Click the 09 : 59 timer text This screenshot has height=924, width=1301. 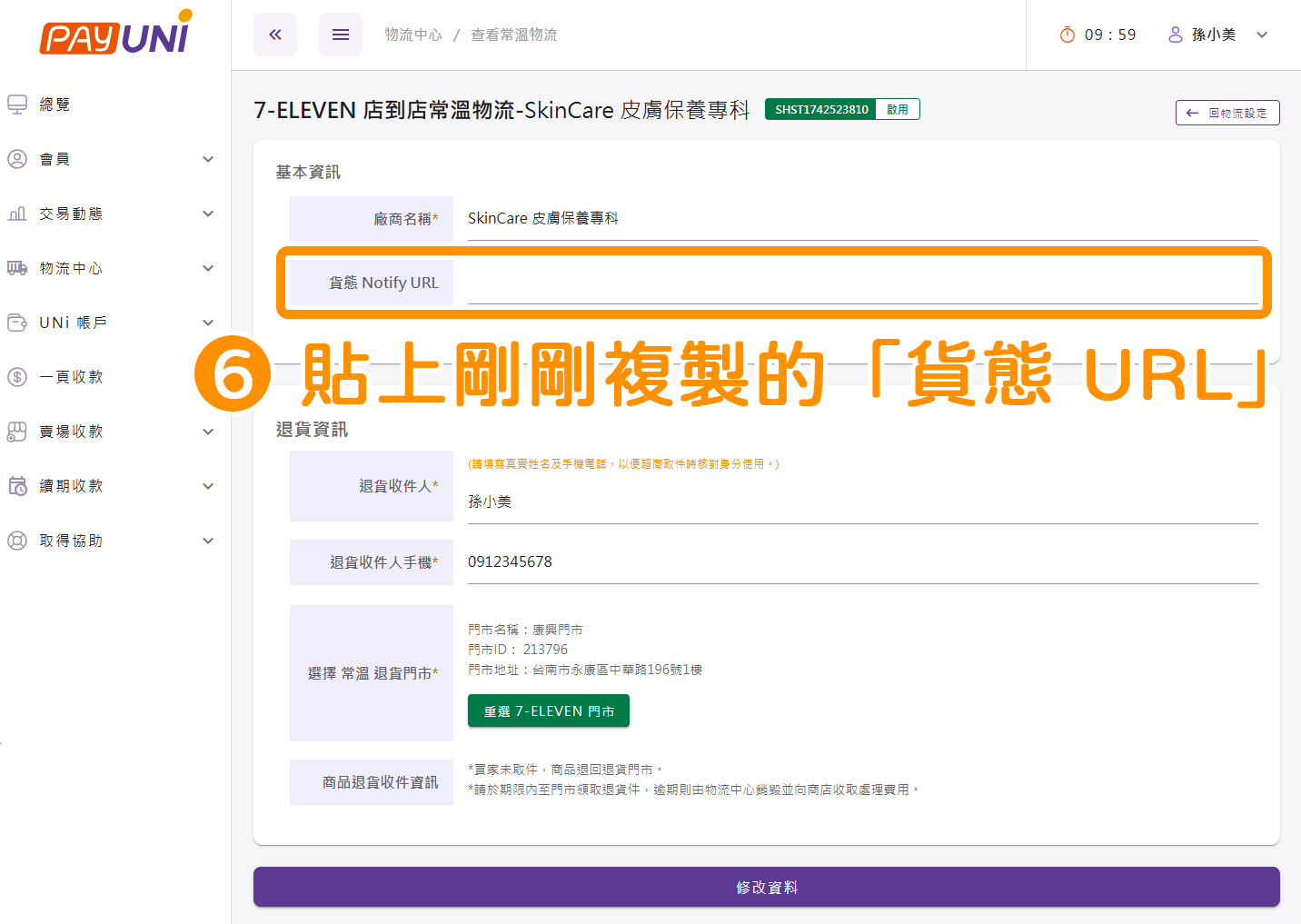point(1110,35)
